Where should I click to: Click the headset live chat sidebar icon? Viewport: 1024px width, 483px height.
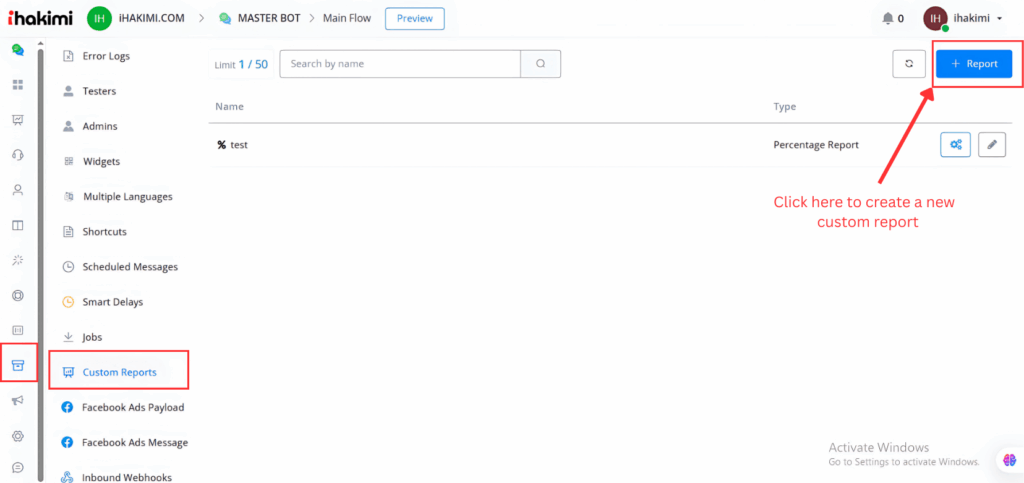17,155
